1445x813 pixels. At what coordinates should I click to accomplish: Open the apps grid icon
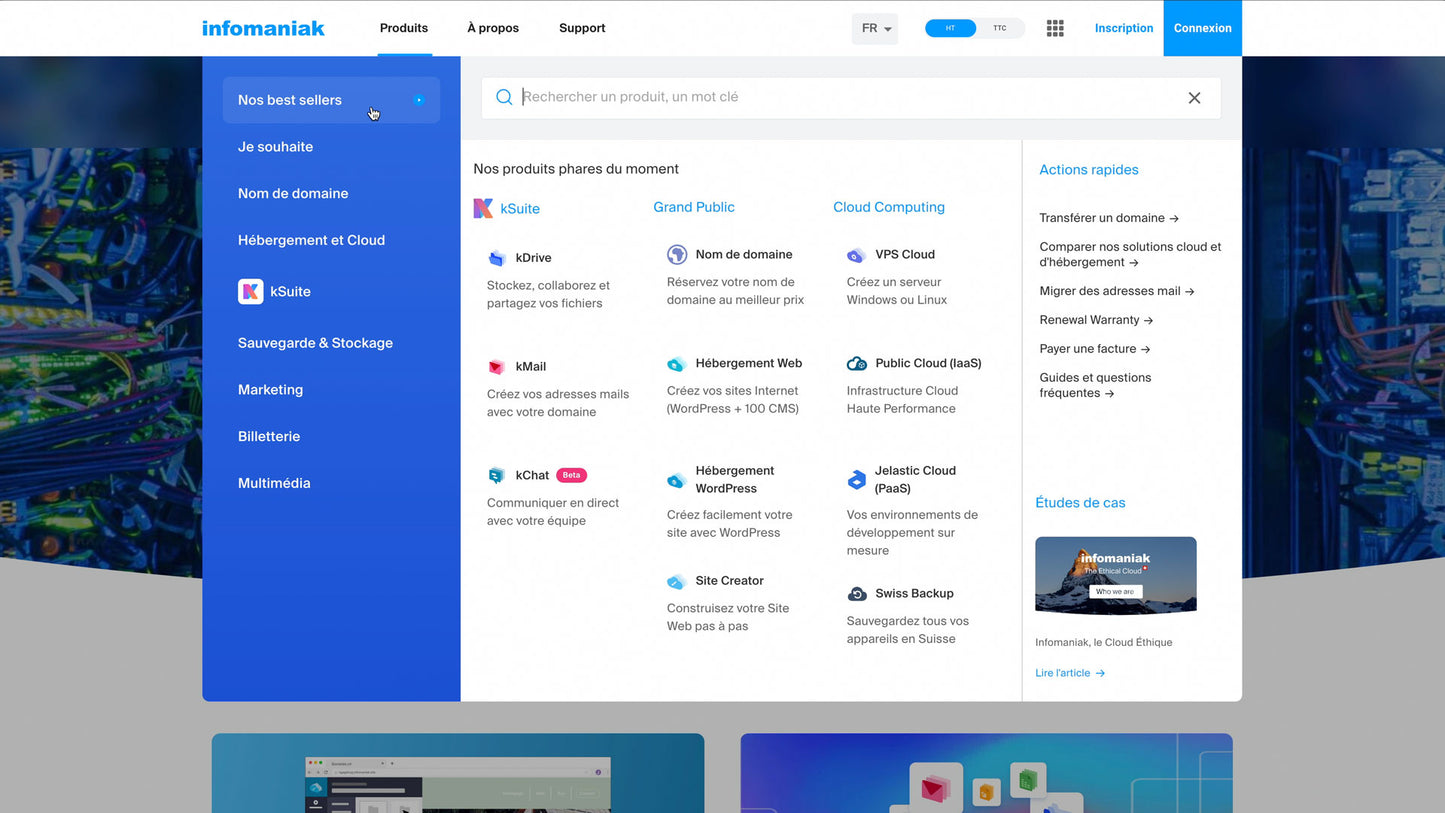[x=1055, y=28]
